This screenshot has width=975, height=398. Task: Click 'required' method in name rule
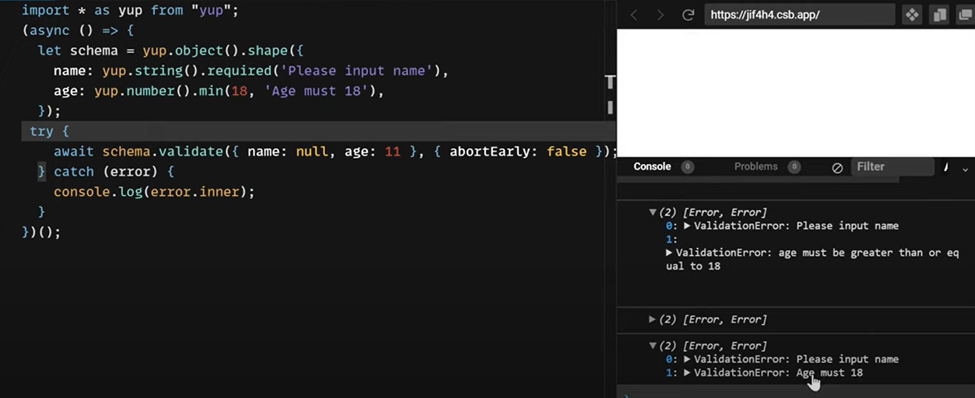(x=240, y=71)
